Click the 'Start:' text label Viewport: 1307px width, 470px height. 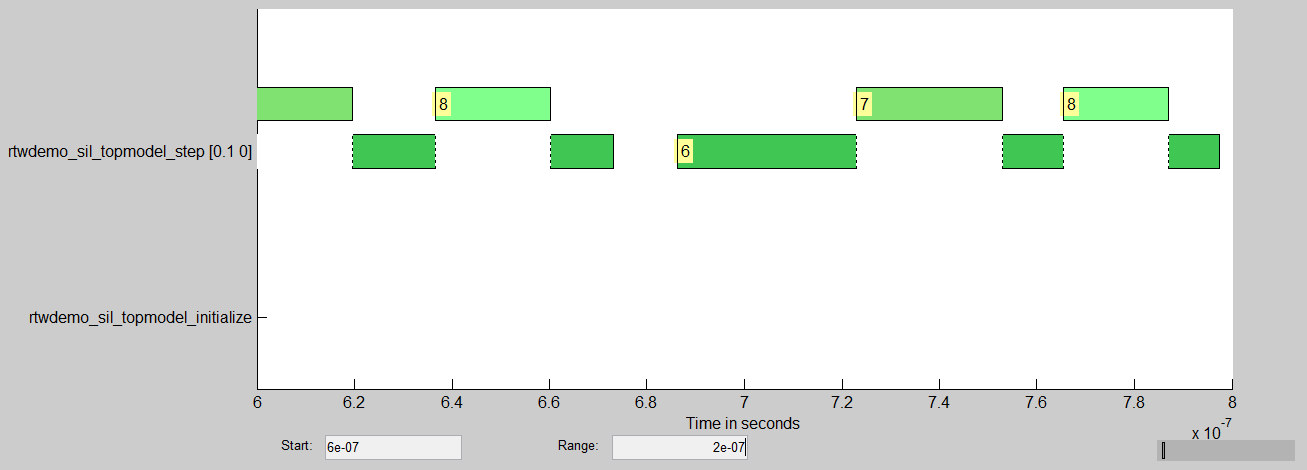click(297, 446)
